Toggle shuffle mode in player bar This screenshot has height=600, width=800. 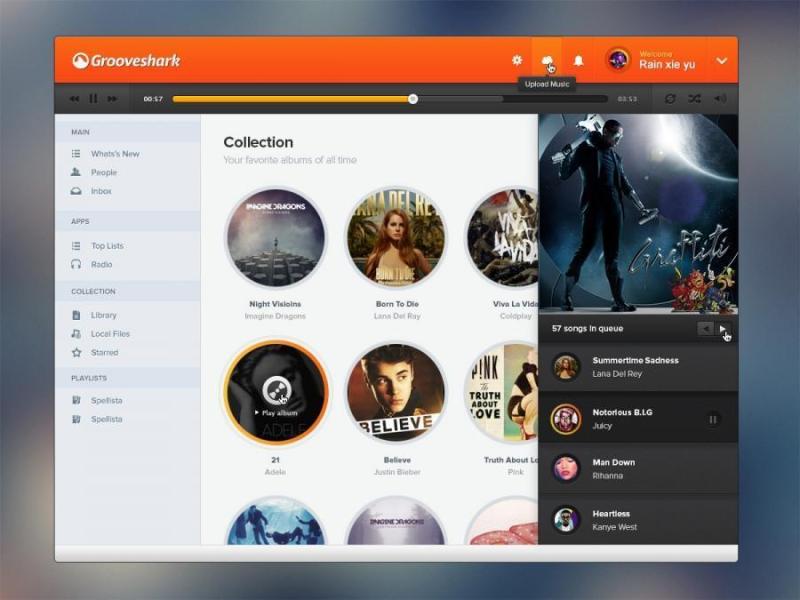pos(694,99)
